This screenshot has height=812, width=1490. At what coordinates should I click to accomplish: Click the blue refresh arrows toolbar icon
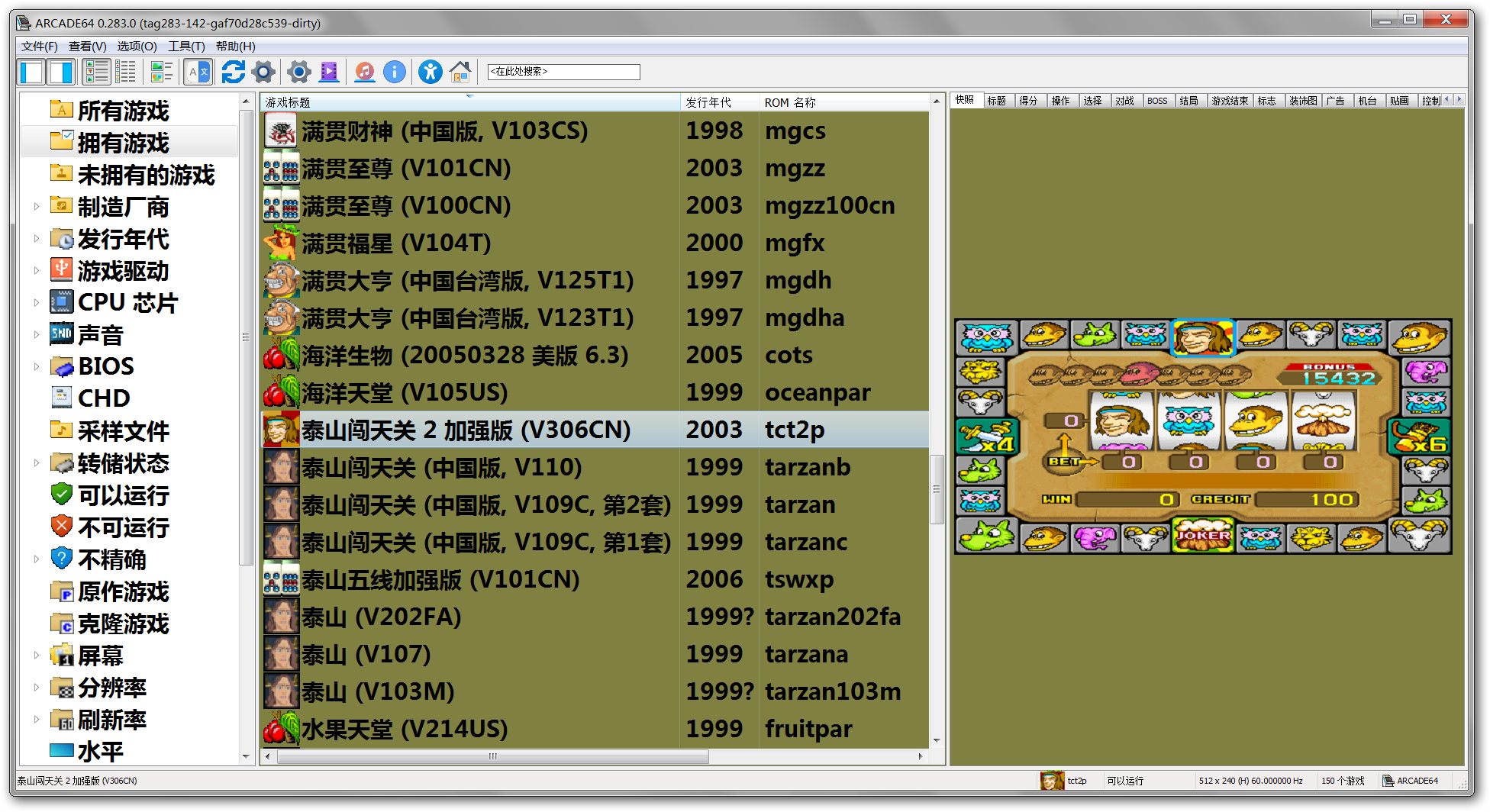point(233,72)
